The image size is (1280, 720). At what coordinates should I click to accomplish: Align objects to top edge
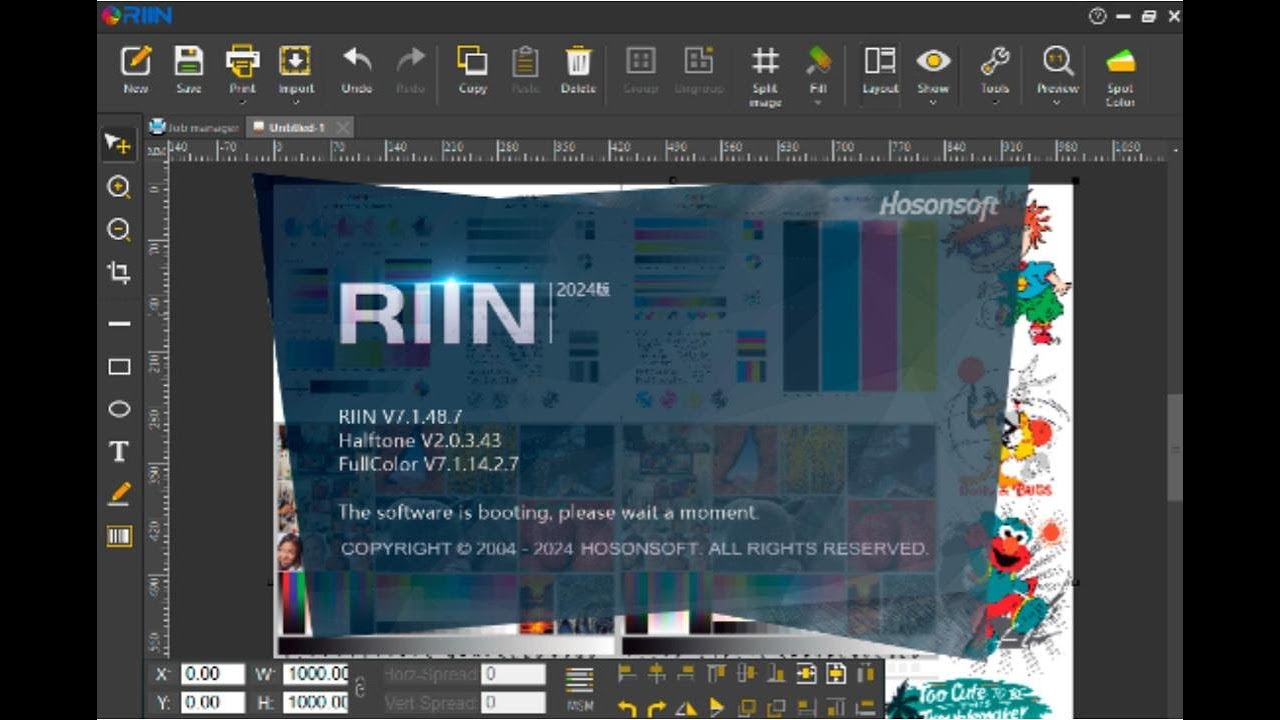(717, 674)
